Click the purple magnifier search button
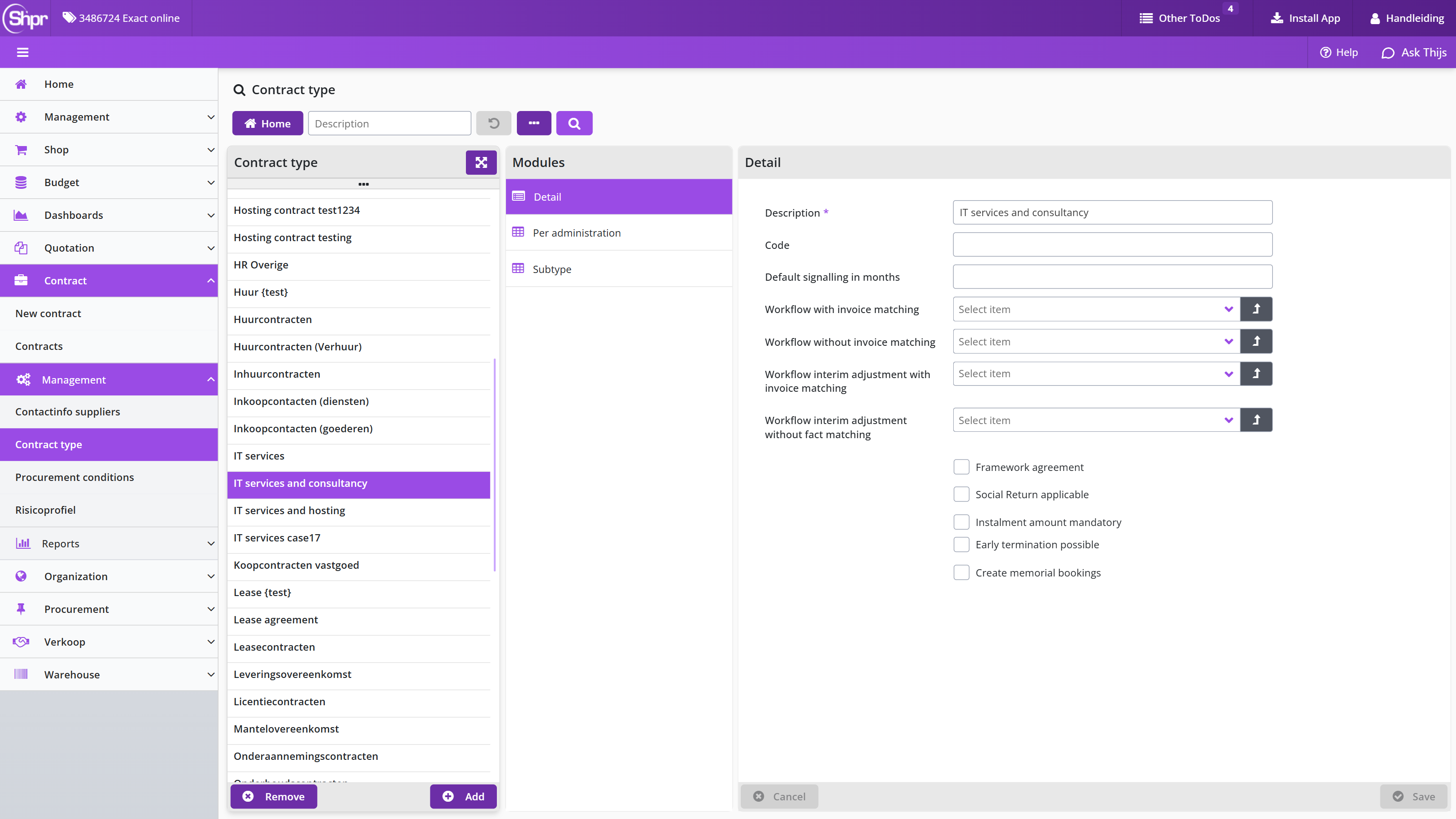Image resolution: width=1456 pixels, height=819 pixels. [x=574, y=123]
